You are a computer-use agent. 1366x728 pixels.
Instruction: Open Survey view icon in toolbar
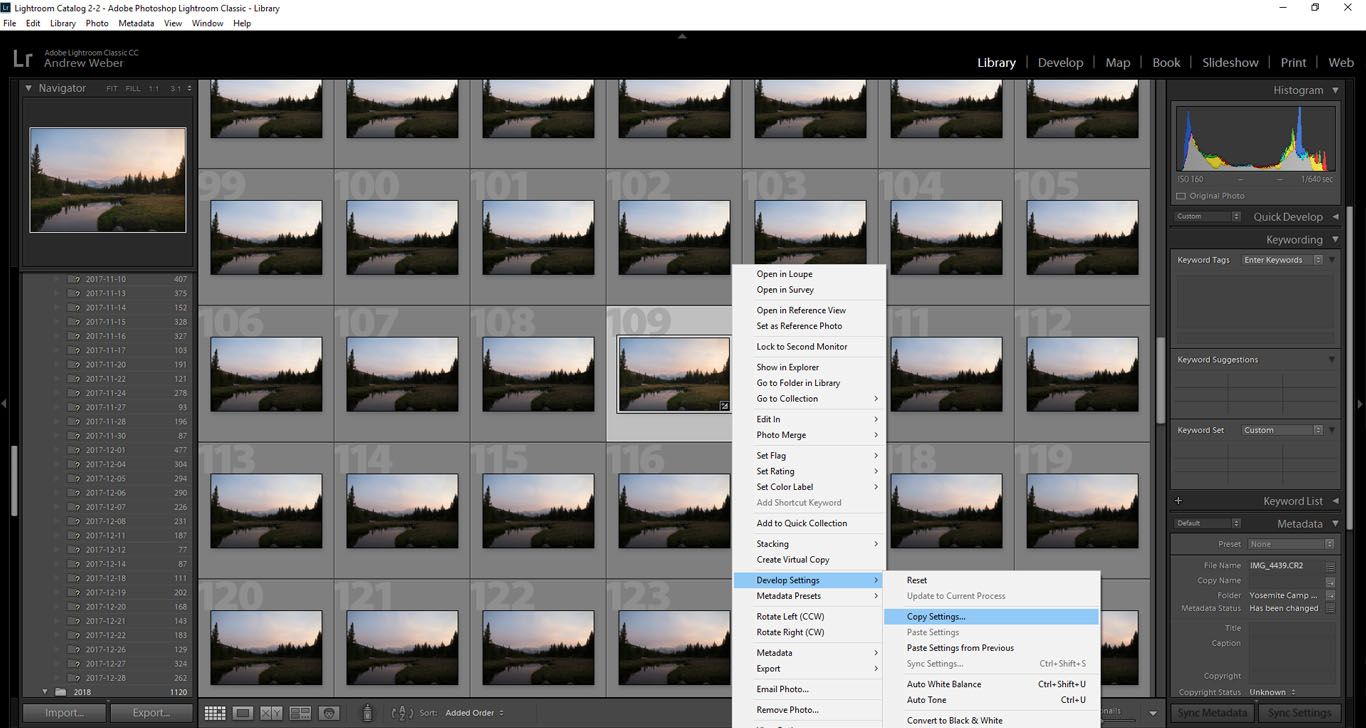click(x=300, y=713)
